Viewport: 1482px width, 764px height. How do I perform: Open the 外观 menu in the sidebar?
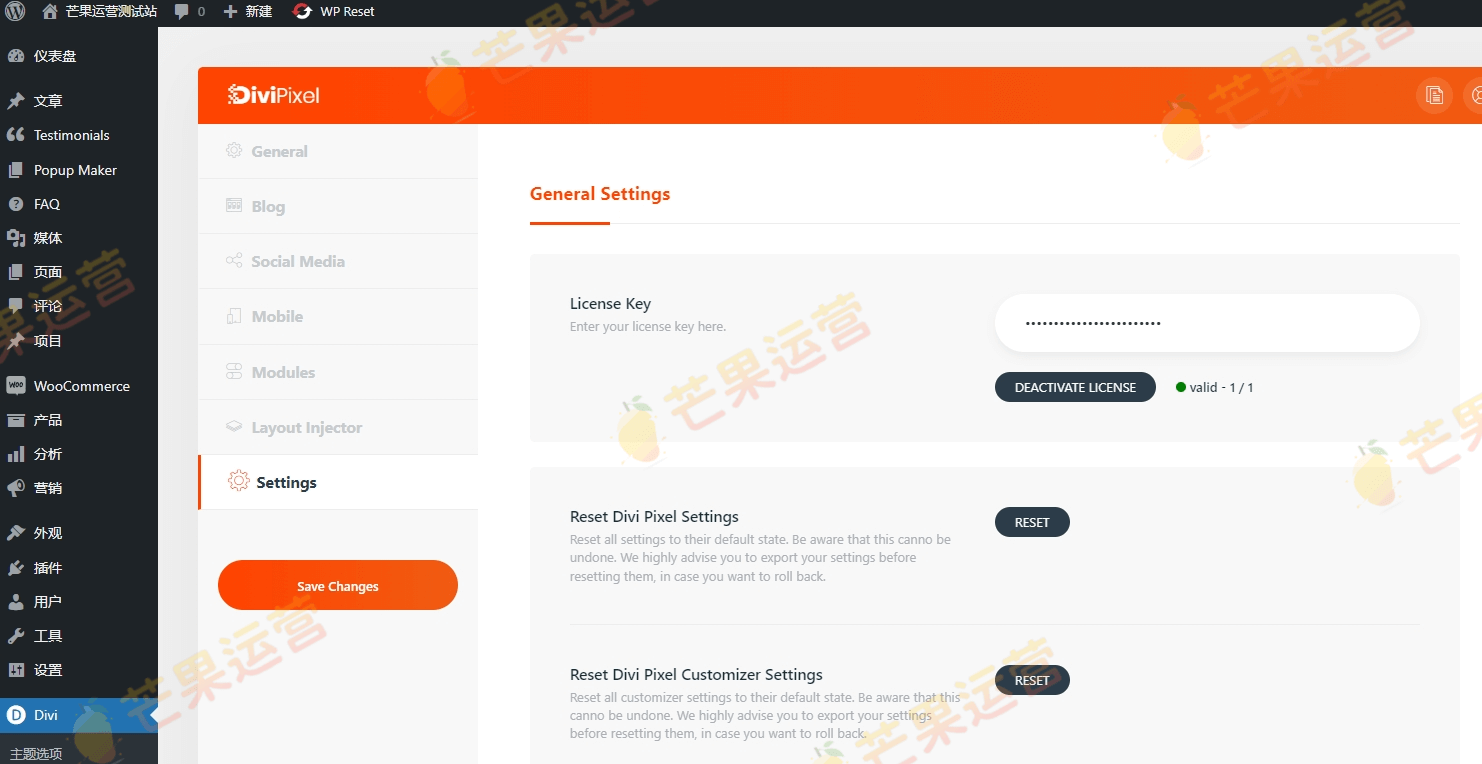[46, 532]
